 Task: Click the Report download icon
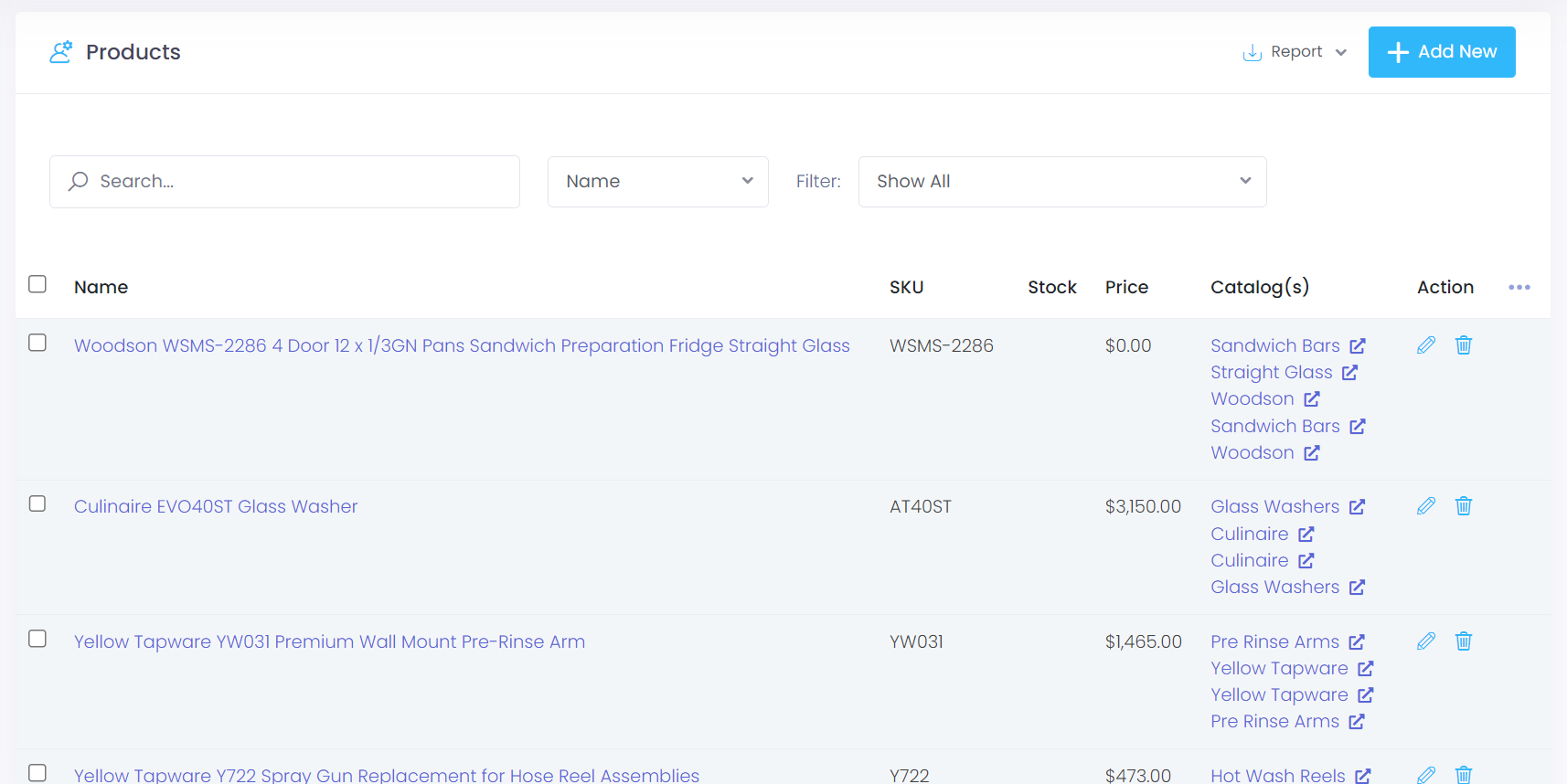pyautogui.click(x=1253, y=53)
